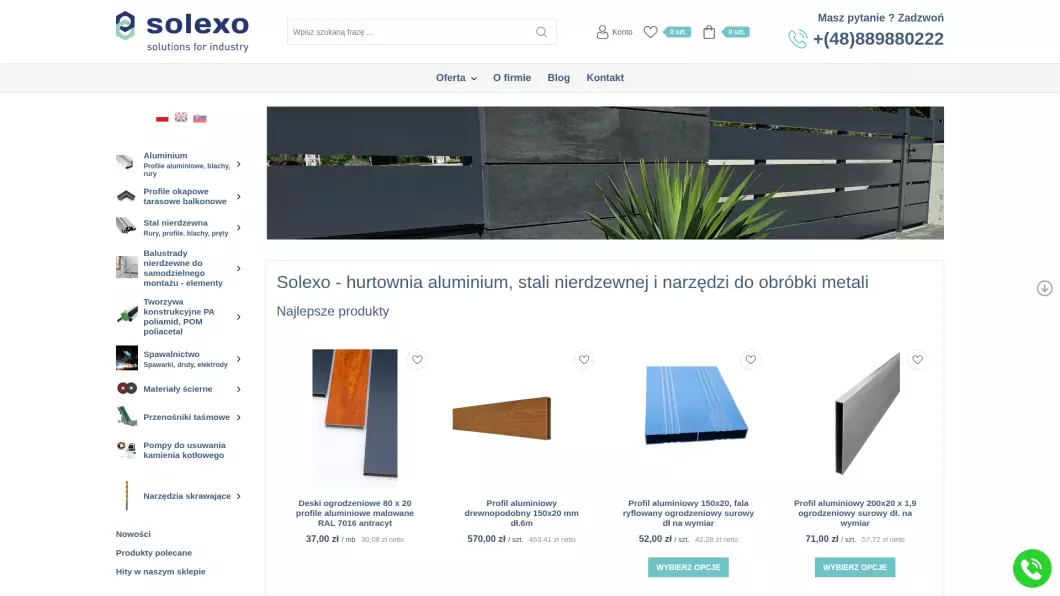The height and width of the screenshot is (596, 1060).
Task: Click the blue 150x20 profile product image
Action: pyautogui.click(x=695, y=404)
